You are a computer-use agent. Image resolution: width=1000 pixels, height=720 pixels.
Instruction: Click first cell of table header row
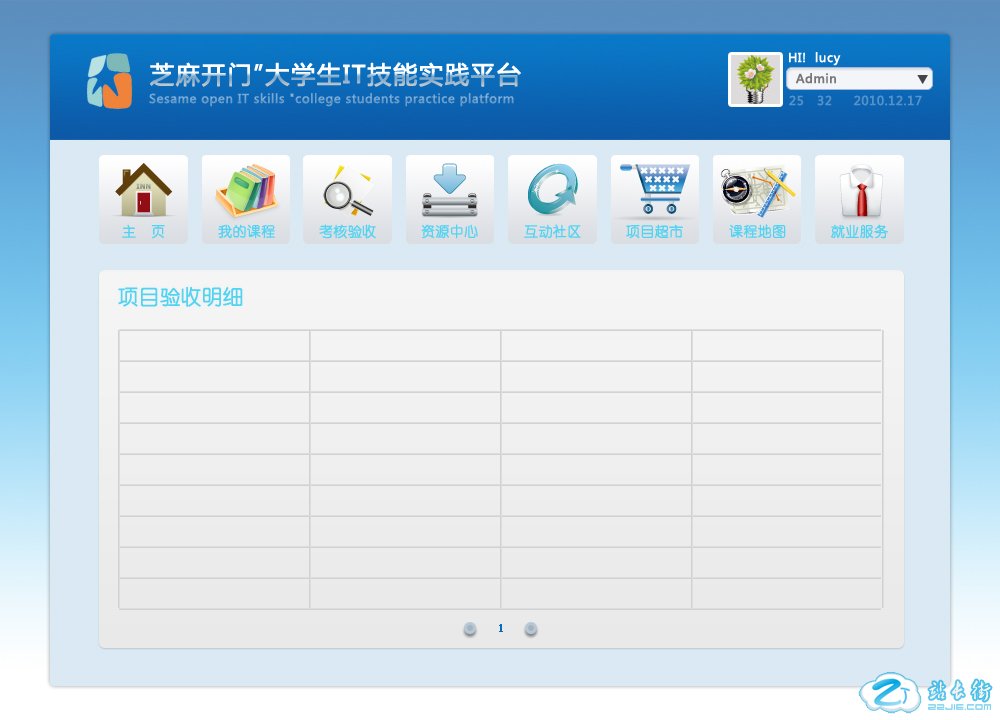(x=214, y=345)
